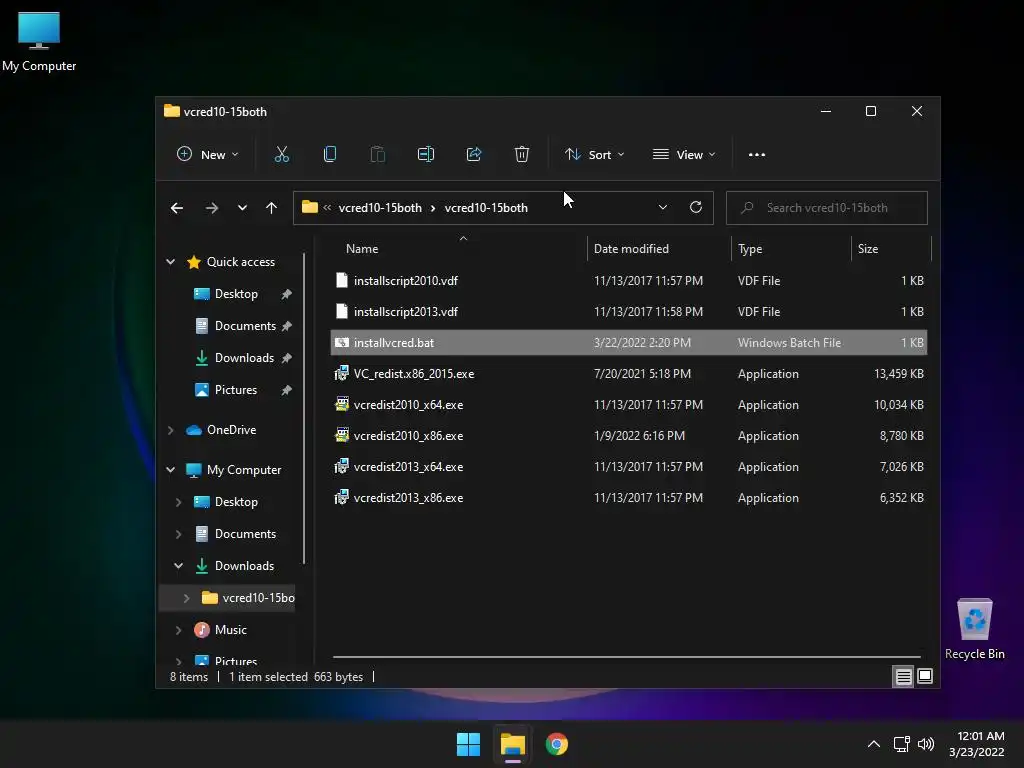Image resolution: width=1024 pixels, height=768 pixels.
Task: Go back with the left arrow
Action: [177, 208]
